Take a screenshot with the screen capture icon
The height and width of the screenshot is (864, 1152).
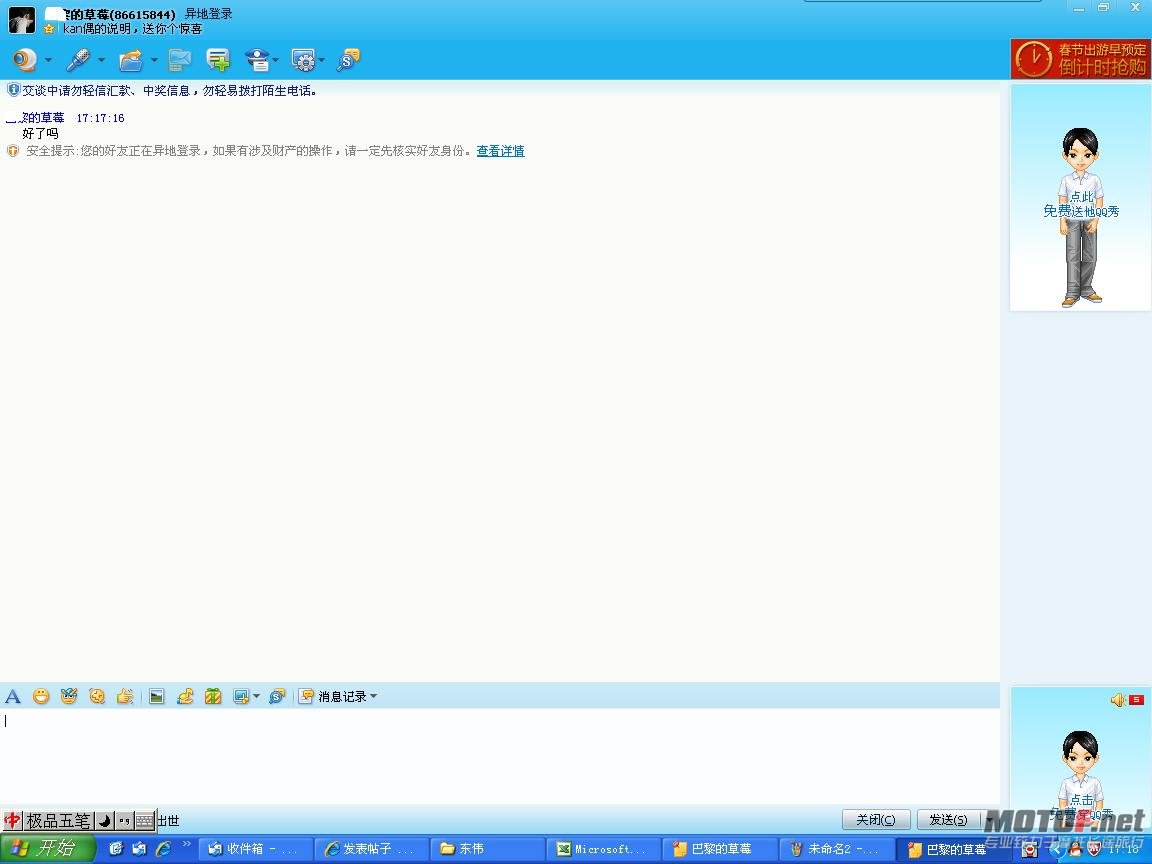click(x=241, y=696)
